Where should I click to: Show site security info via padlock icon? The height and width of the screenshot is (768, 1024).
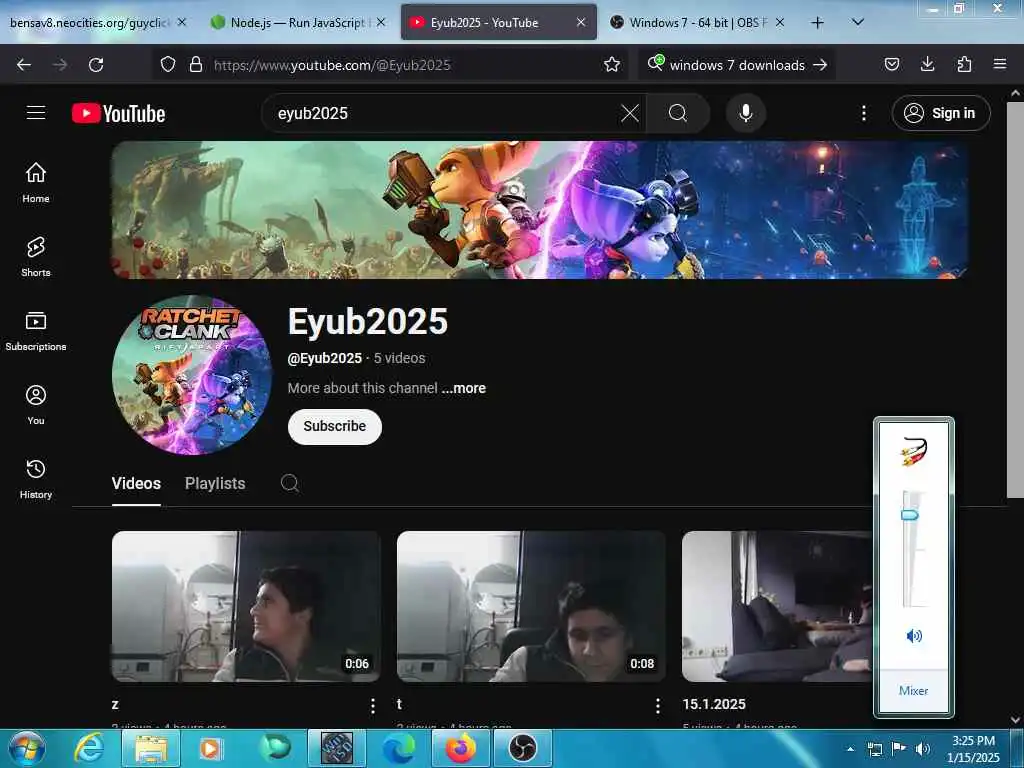coord(195,65)
